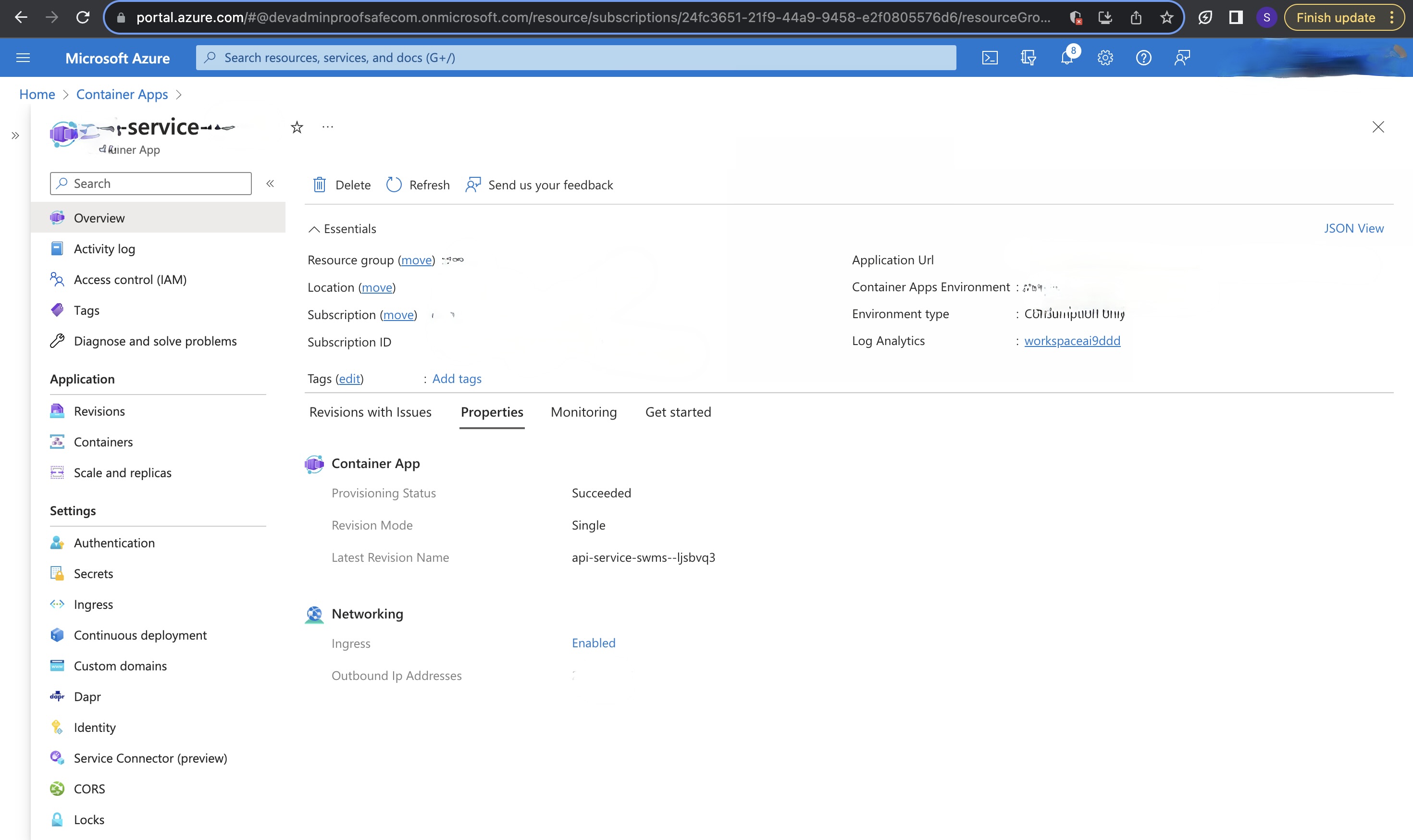Image resolution: width=1413 pixels, height=840 pixels.
Task: Collapse the resource sidebar menu
Action: (x=271, y=183)
